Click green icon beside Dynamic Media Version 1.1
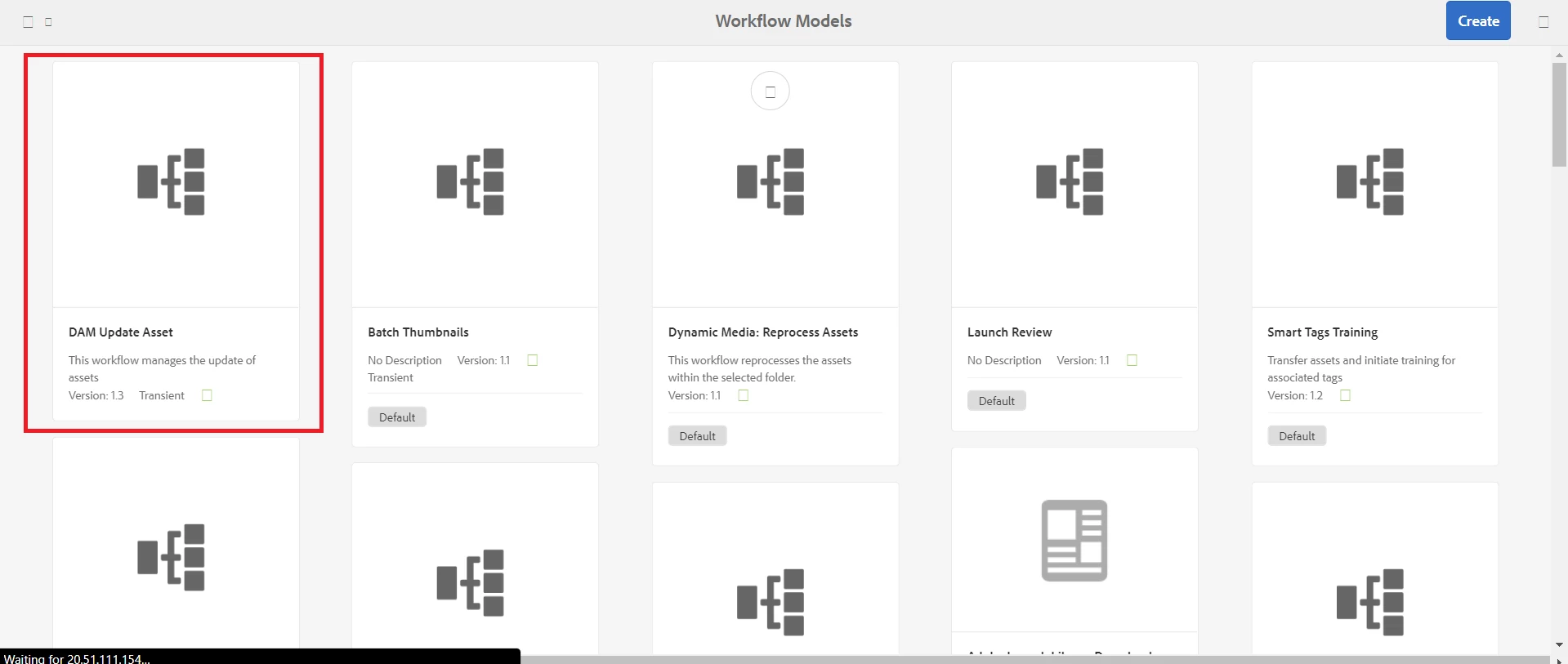Viewport: 1568px width, 664px height. [x=744, y=395]
